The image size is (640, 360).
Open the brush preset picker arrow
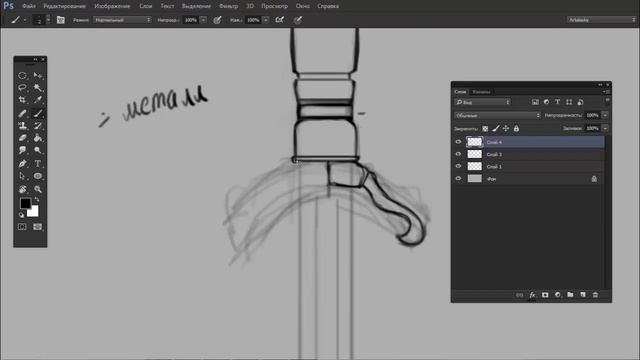click(x=48, y=20)
